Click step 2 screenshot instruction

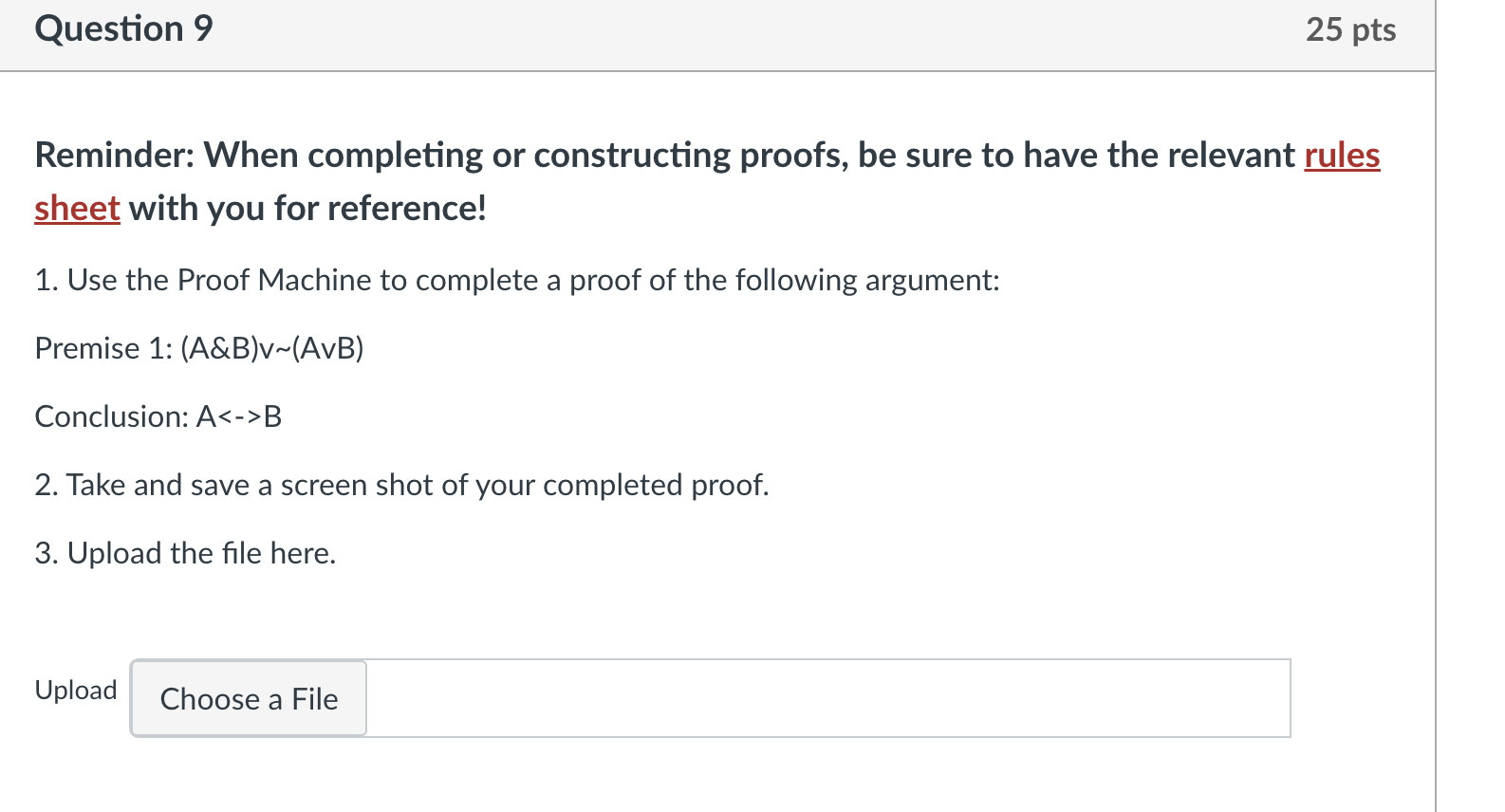tap(402, 485)
